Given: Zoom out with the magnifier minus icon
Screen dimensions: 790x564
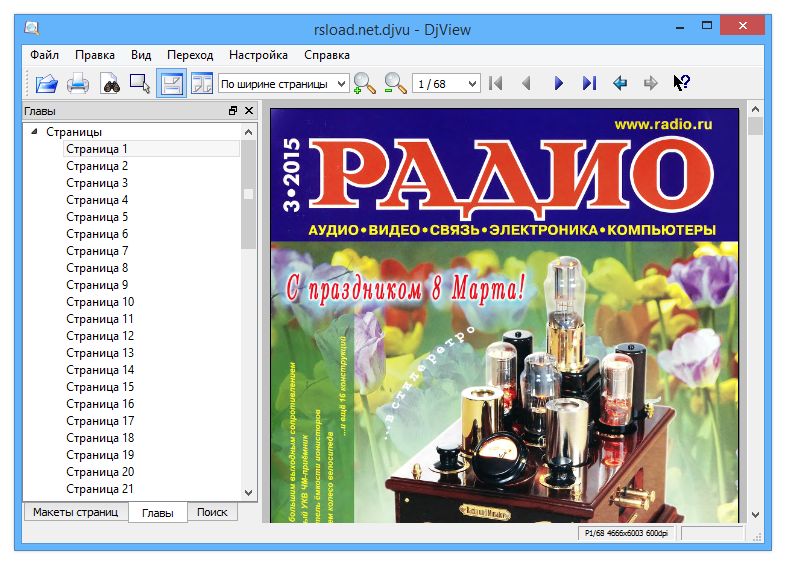Looking at the screenshot, I should [395, 83].
